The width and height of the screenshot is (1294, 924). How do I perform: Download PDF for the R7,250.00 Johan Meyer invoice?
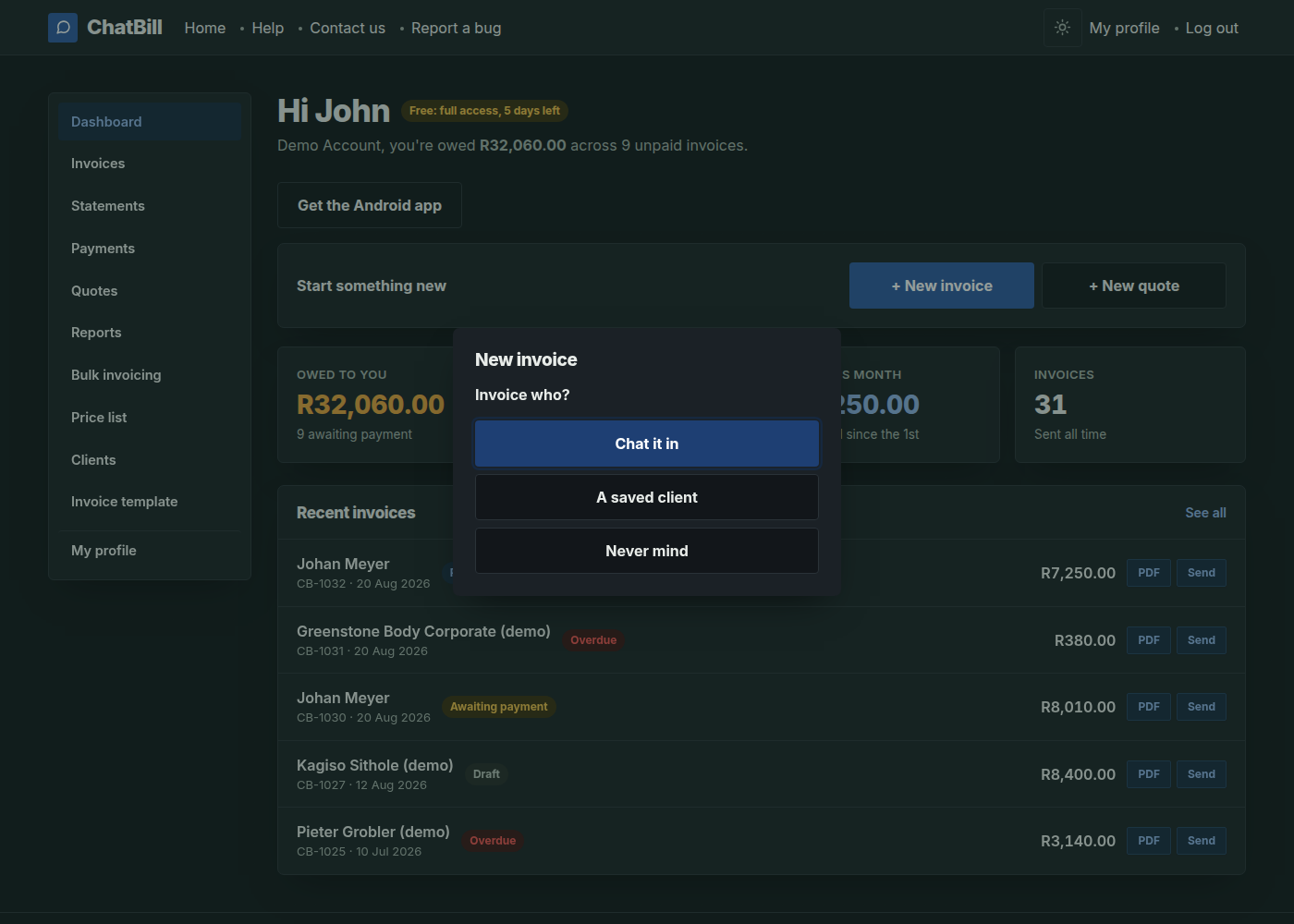coord(1149,573)
